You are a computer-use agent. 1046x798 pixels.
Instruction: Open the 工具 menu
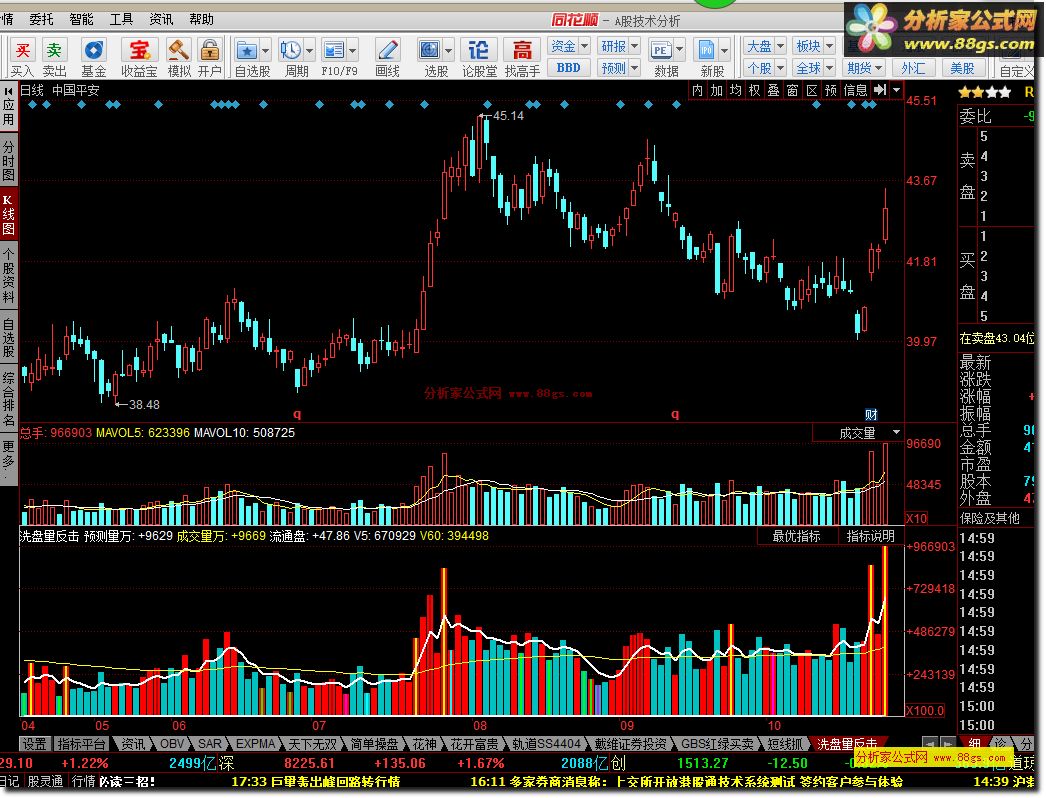pyautogui.click(x=121, y=19)
